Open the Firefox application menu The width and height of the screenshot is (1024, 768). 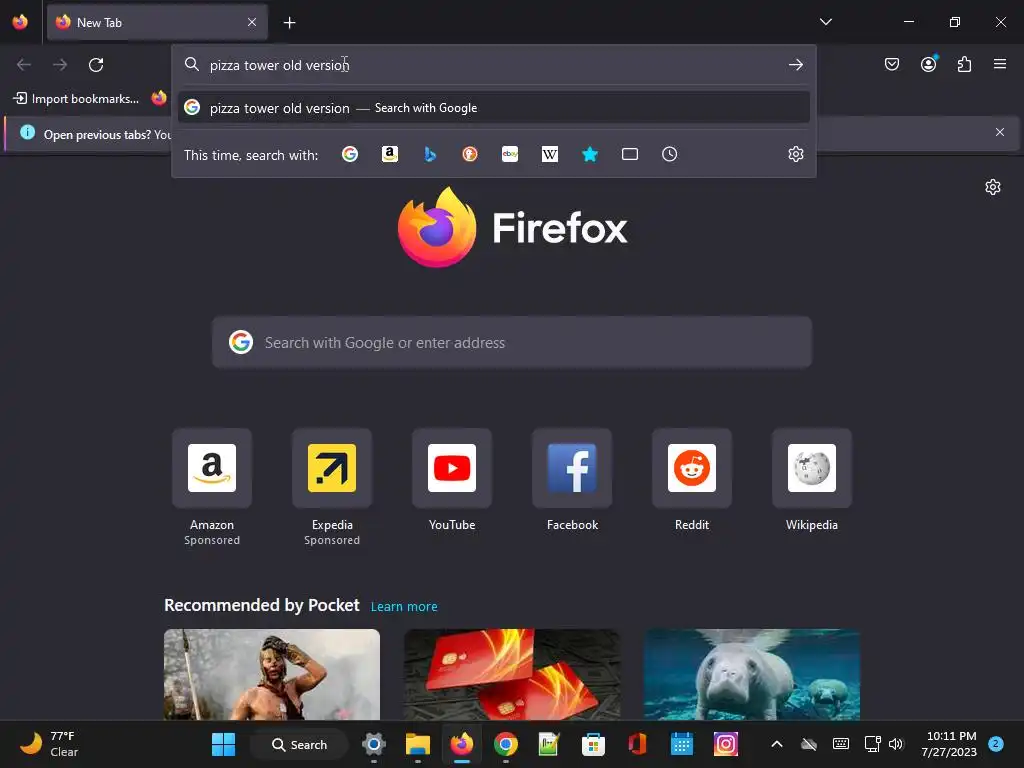click(1000, 64)
